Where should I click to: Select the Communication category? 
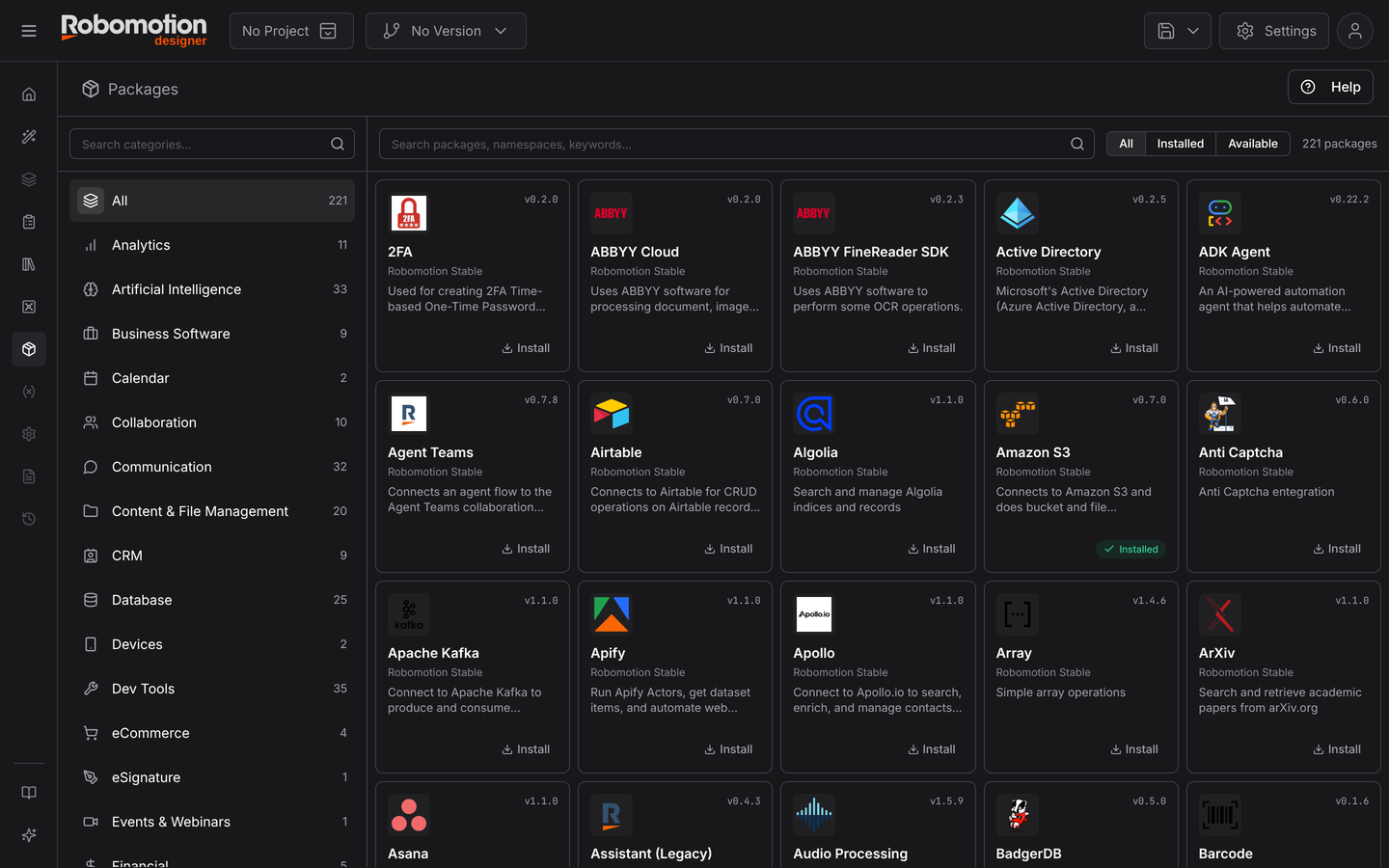pos(212,467)
